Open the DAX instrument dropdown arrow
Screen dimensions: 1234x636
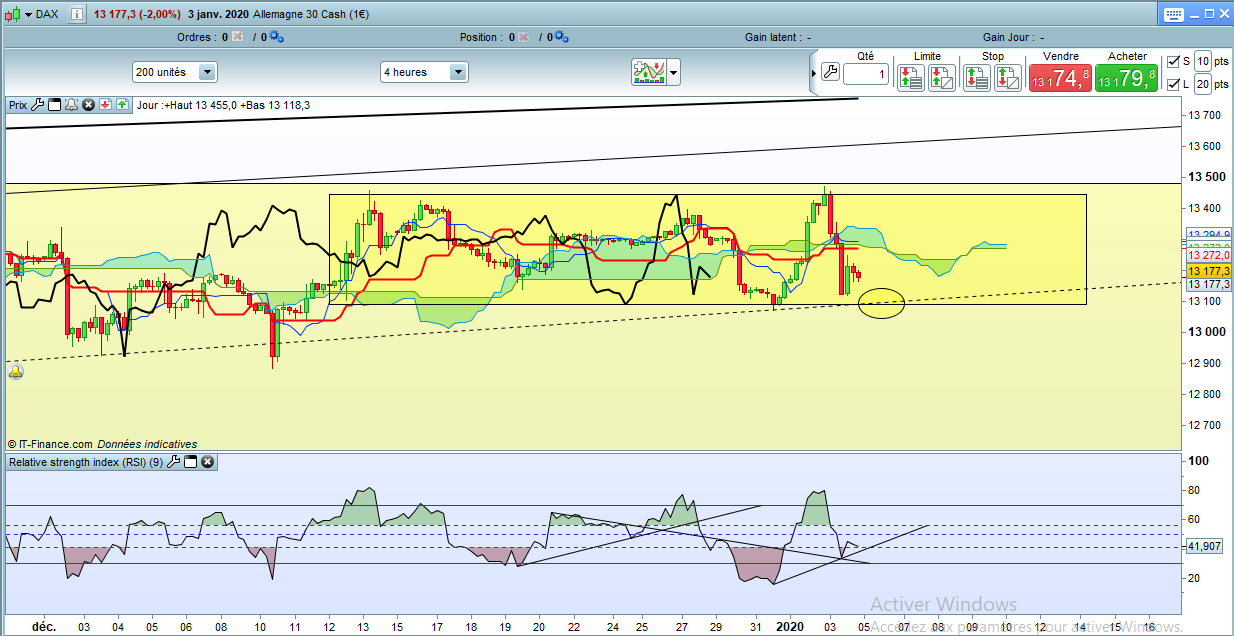(x=28, y=15)
